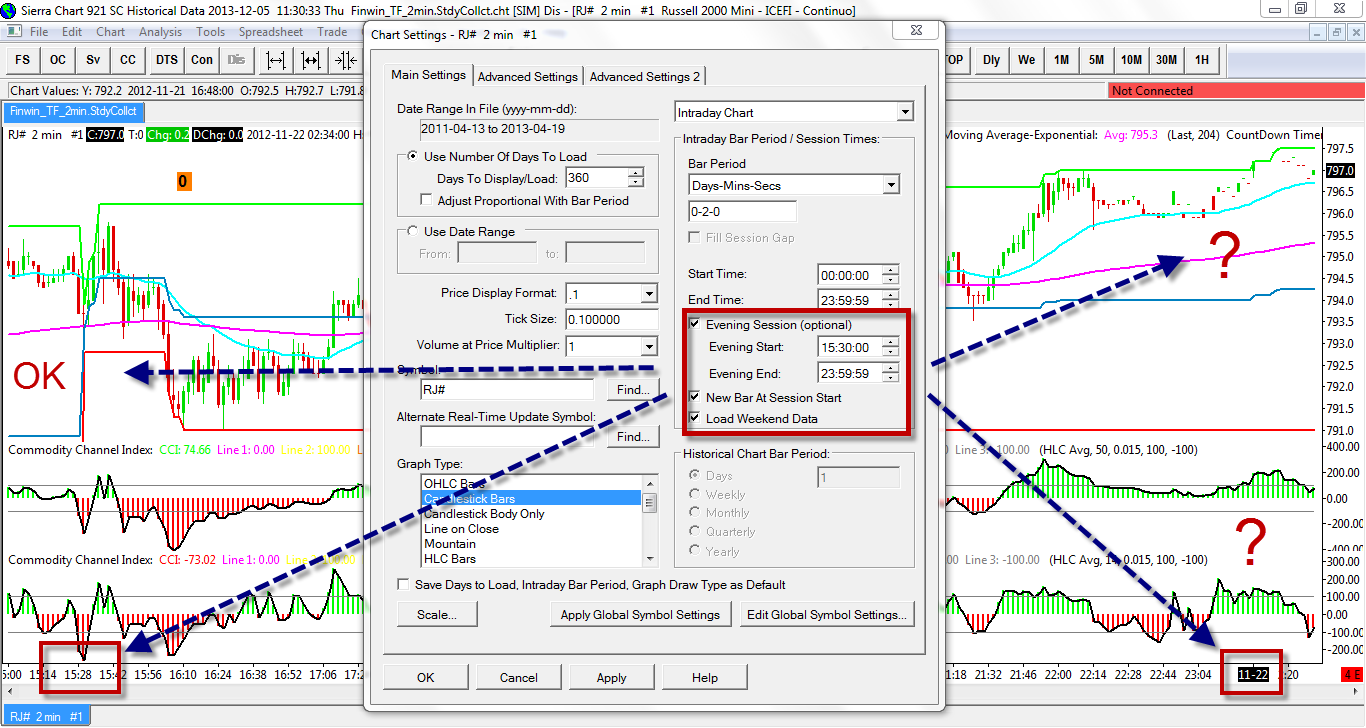
Task: Click the thin double-arrow bar spacing icon
Action: pyautogui.click(x=275, y=60)
